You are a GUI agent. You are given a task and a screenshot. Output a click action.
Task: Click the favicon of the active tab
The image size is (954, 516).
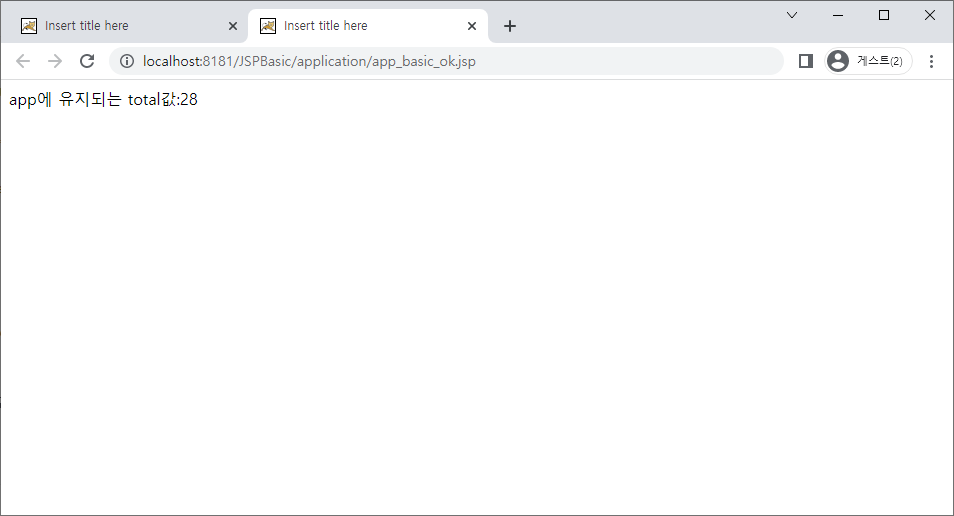268,26
